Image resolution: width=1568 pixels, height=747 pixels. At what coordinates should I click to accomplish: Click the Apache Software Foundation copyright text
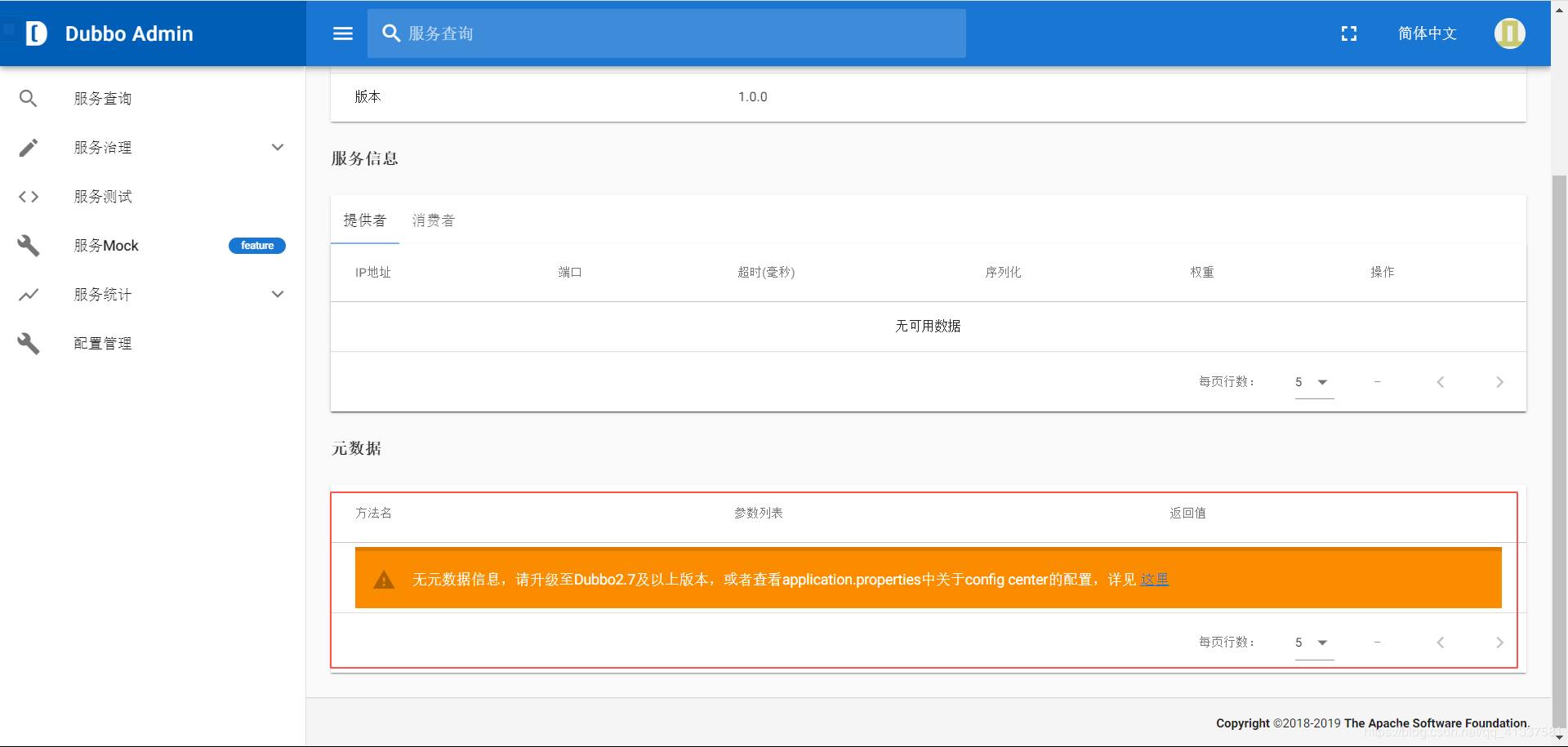[x=1373, y=723]
